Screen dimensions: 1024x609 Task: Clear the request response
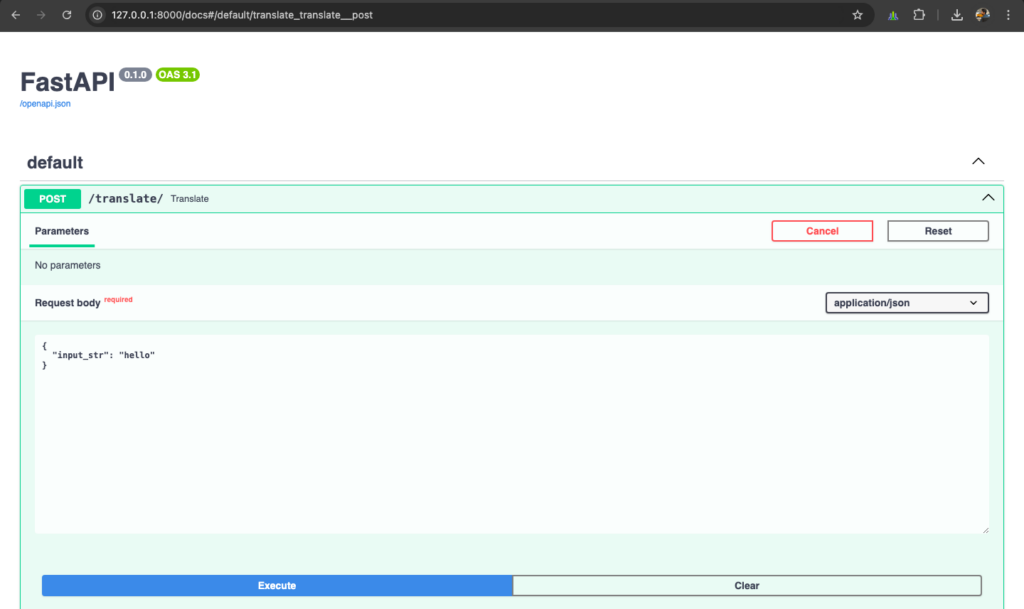coord(746,585)
